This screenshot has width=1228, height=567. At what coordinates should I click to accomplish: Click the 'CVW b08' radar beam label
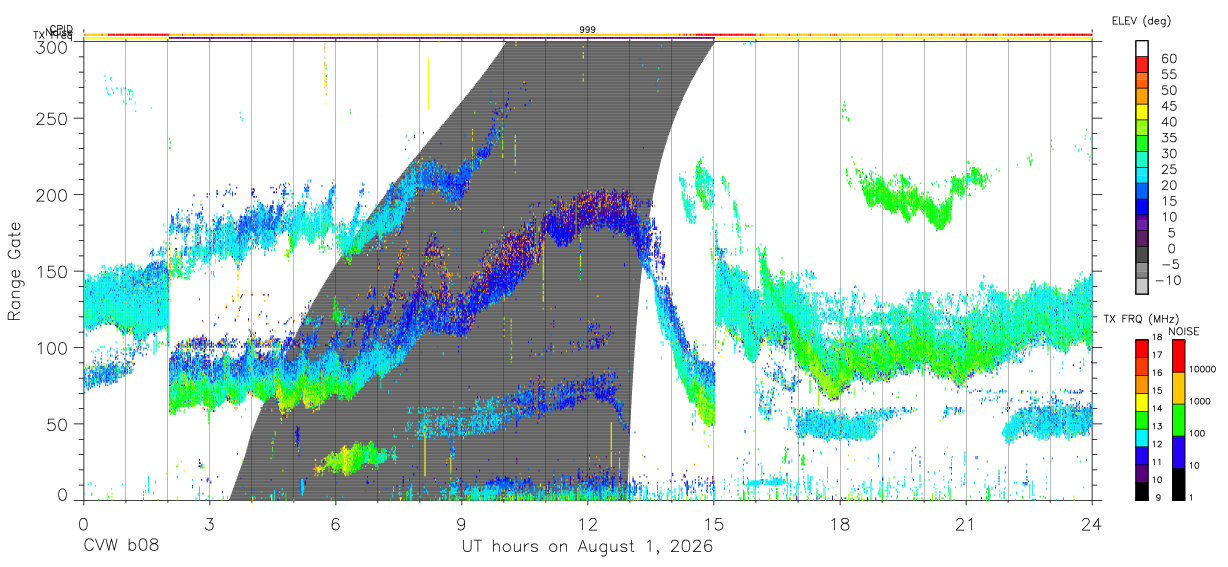point(120,547)
